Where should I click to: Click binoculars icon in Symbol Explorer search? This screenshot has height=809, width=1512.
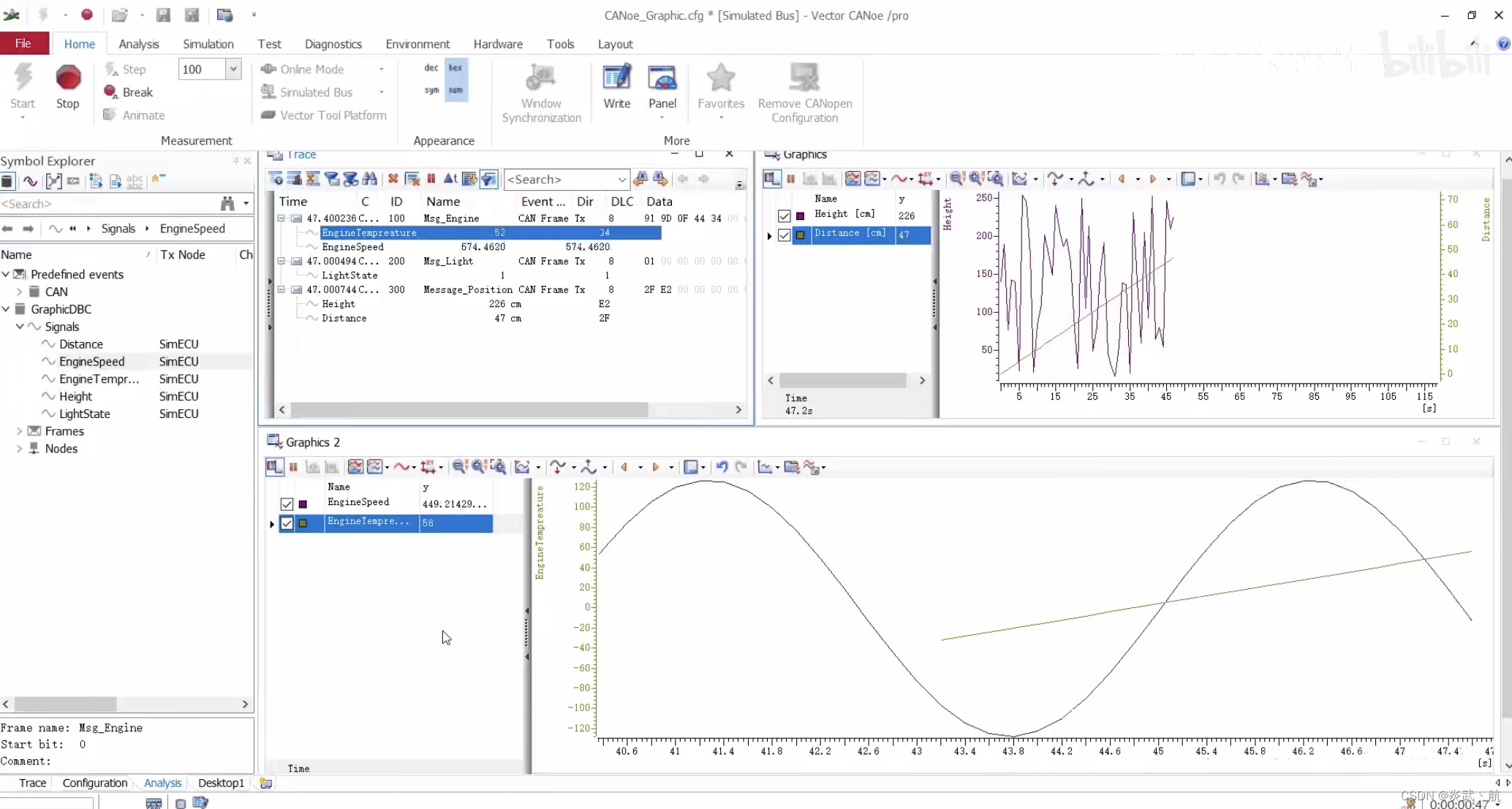tap(227, 204)
